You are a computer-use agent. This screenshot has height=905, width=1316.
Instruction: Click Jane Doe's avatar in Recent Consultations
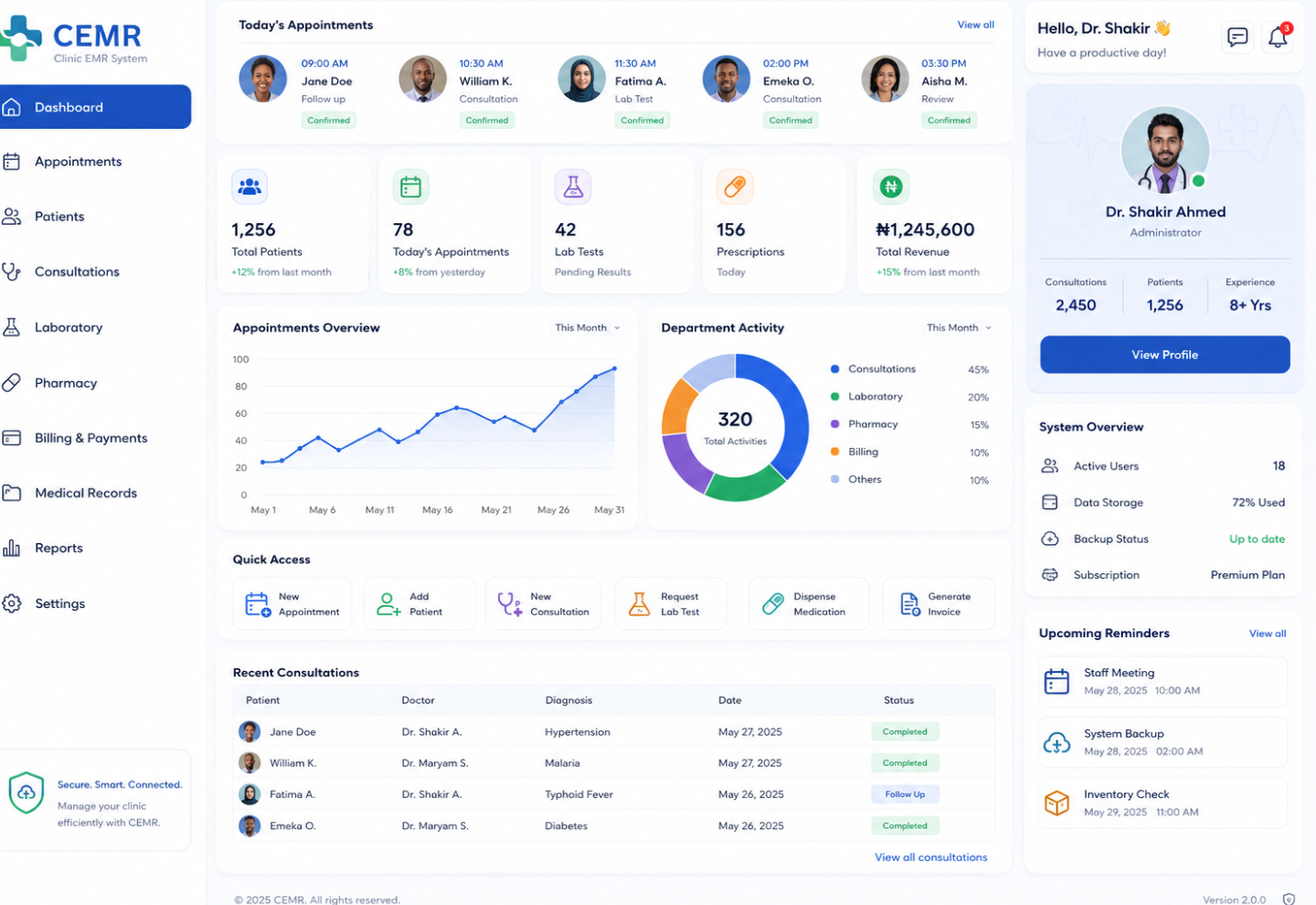[x=249, y=731]
